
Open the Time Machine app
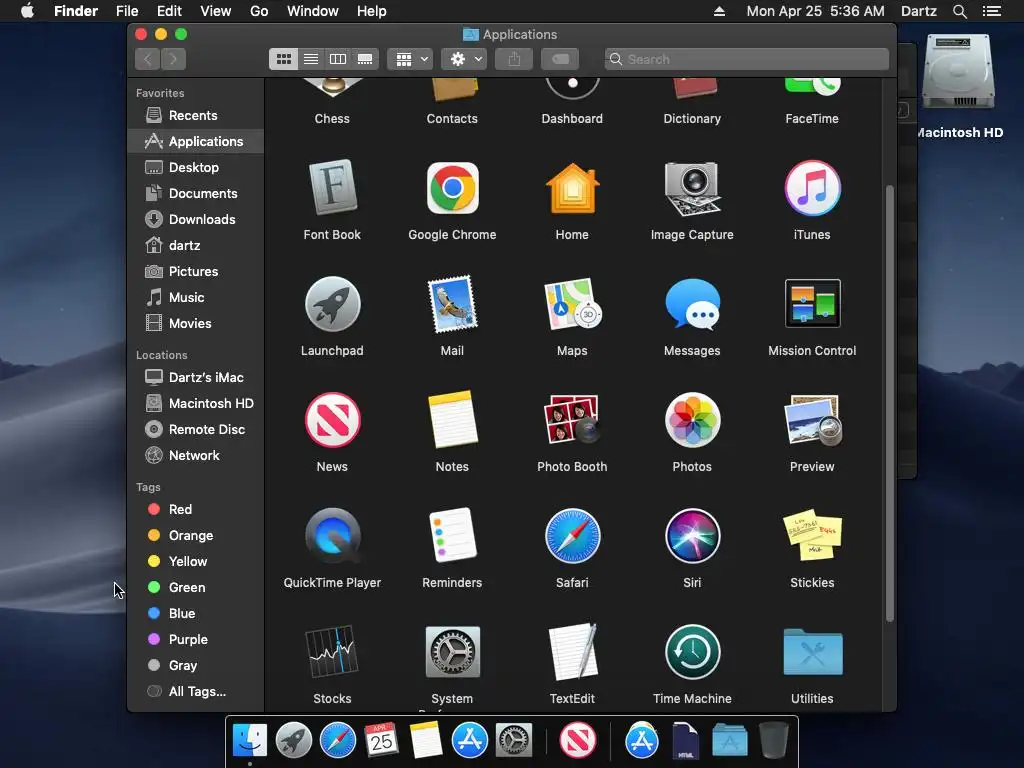click(x=692, y=652)
